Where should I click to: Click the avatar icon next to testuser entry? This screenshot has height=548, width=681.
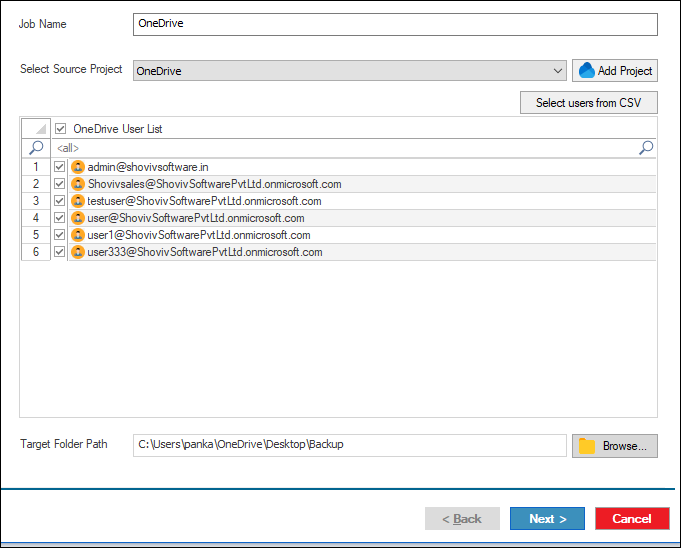(x=78, y=201)
